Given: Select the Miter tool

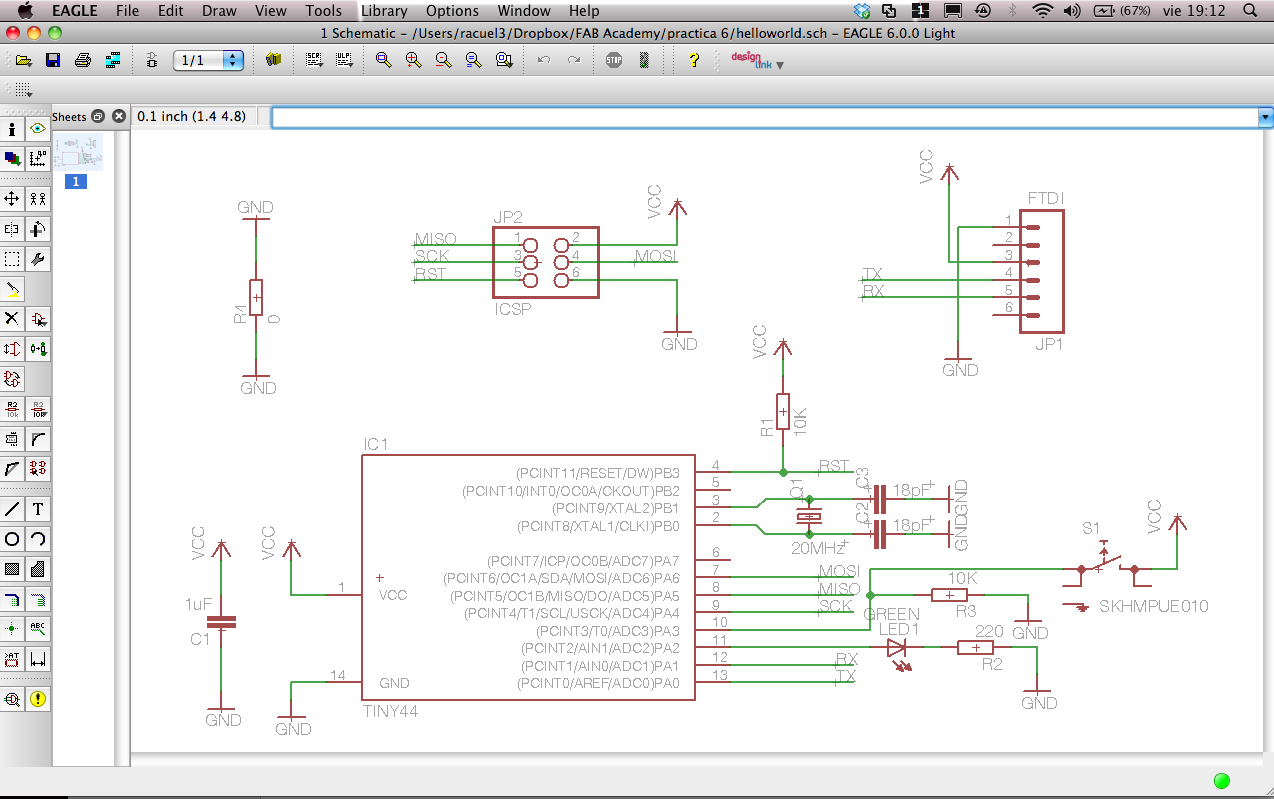Looking at the screenshot, I should click(38, 439).
